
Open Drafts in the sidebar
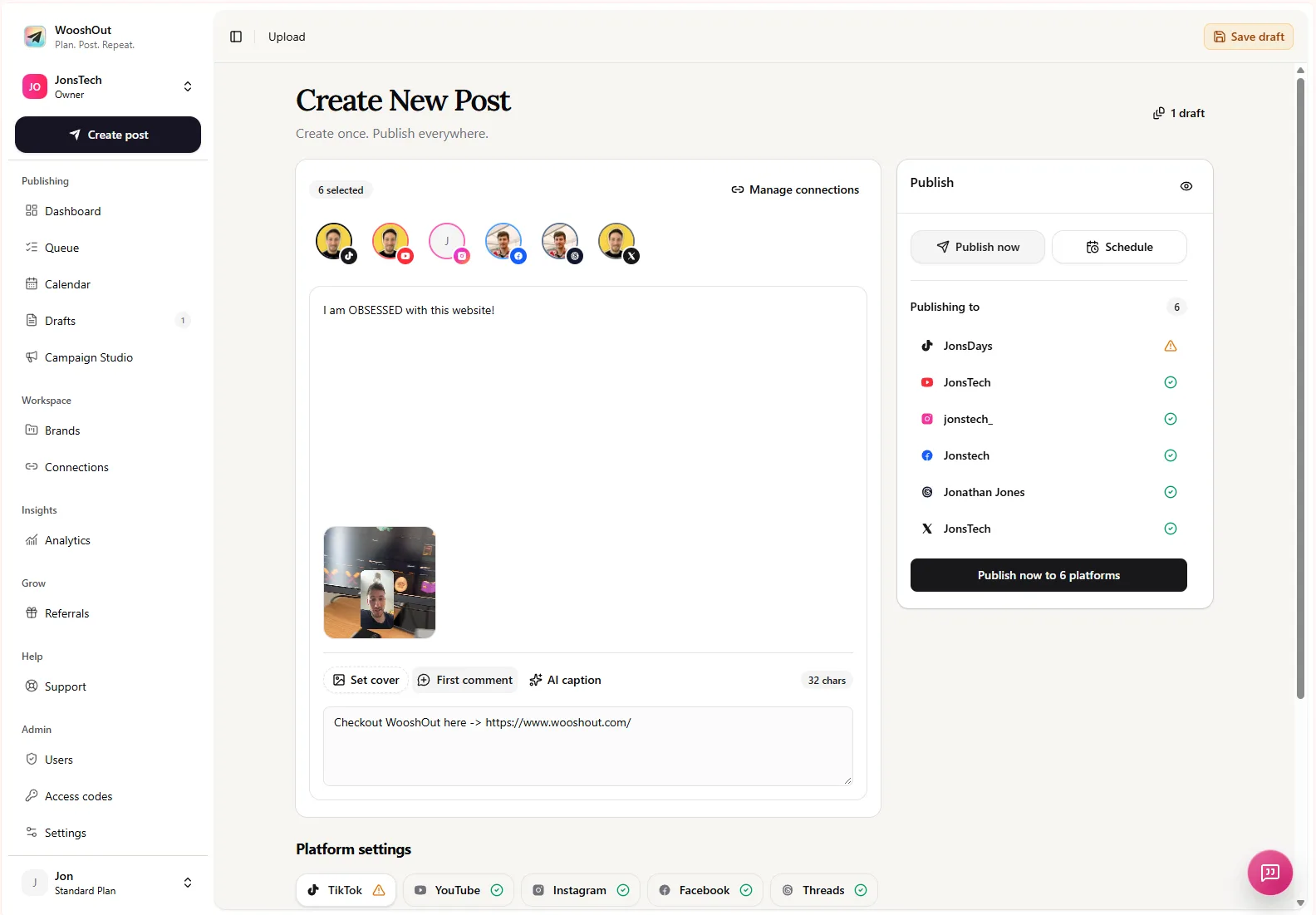(108, 321)
